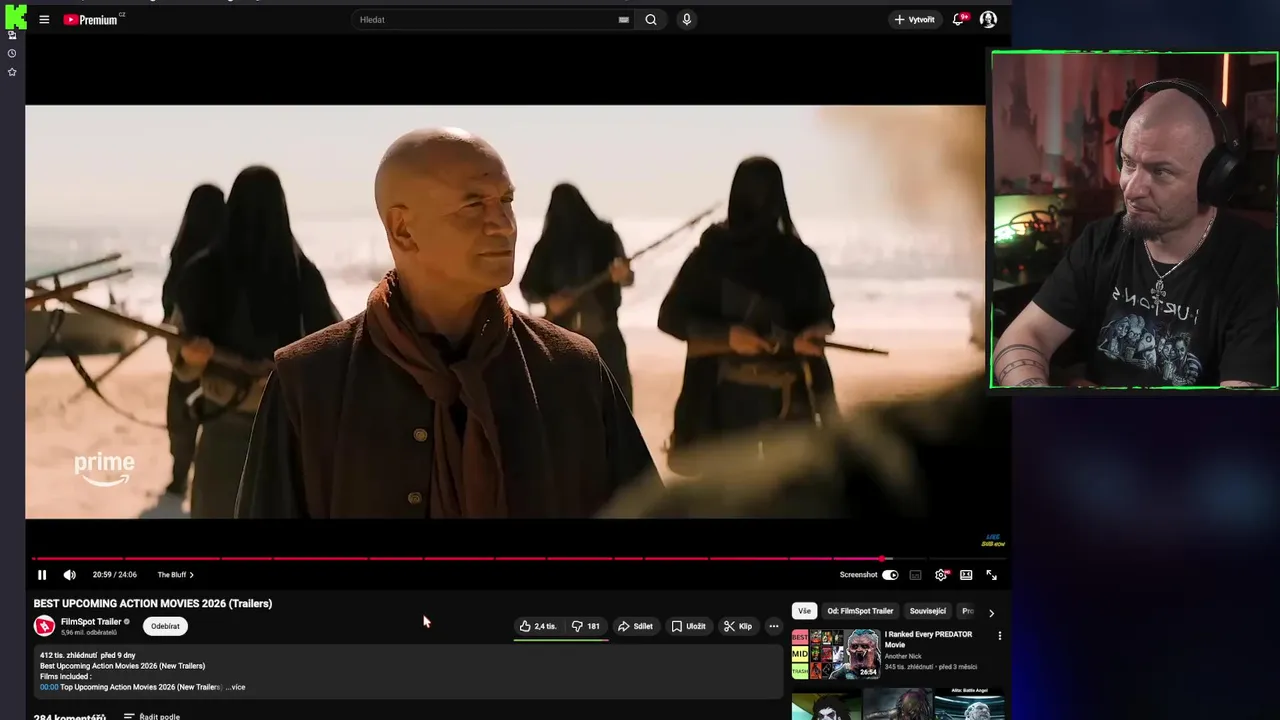Mute the video volume
This screenshot has width=1280, height=720.
[x=69, y=575]
